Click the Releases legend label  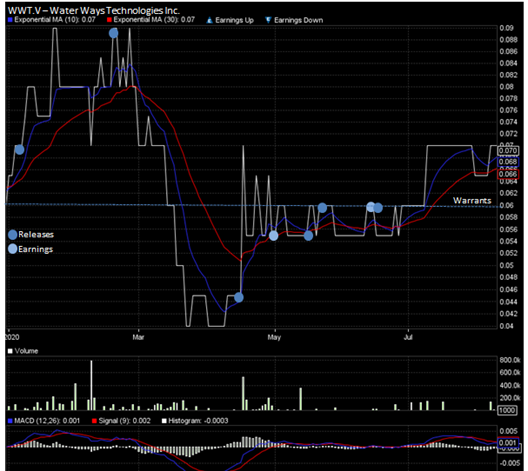(x=36, y=234)
